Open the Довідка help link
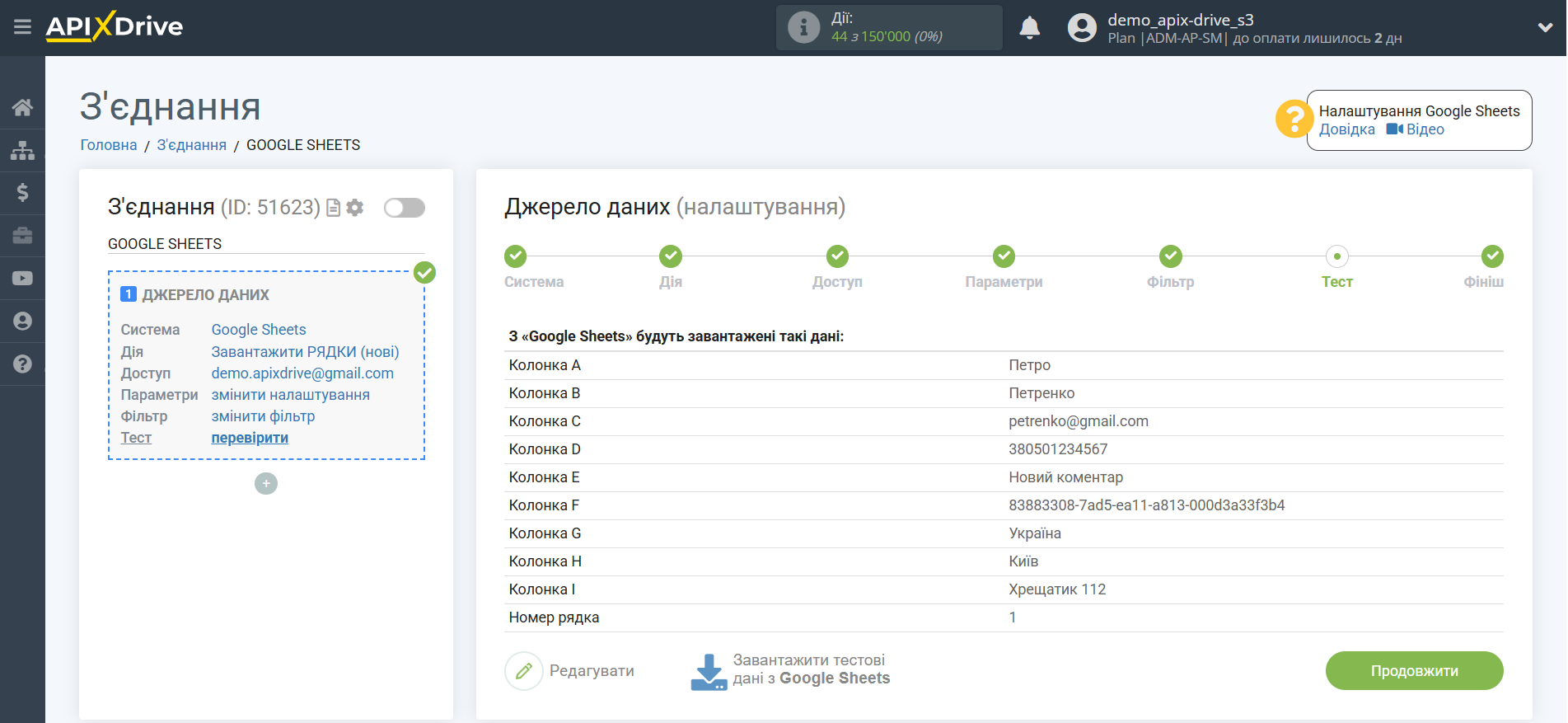1568x723 pixels. tap(1346, 129)
